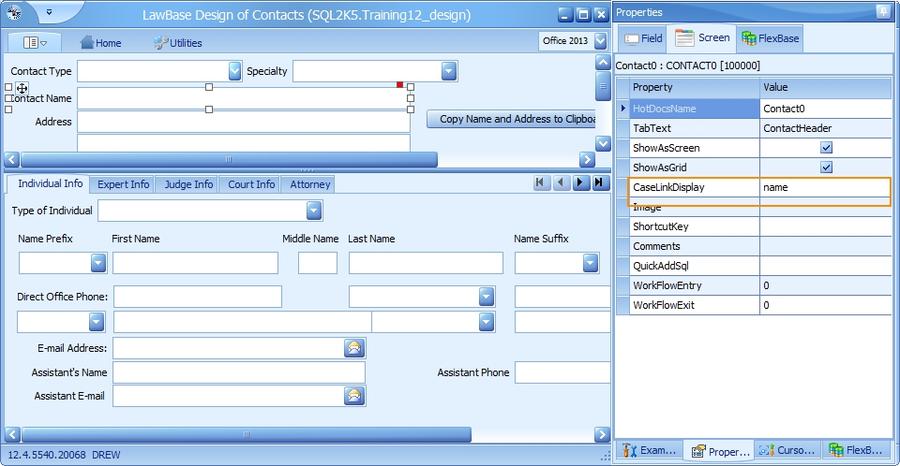Click the Assistant Phone input field
Image resolution: width=900 pixels, height=466 pixels.
[562, 372]
